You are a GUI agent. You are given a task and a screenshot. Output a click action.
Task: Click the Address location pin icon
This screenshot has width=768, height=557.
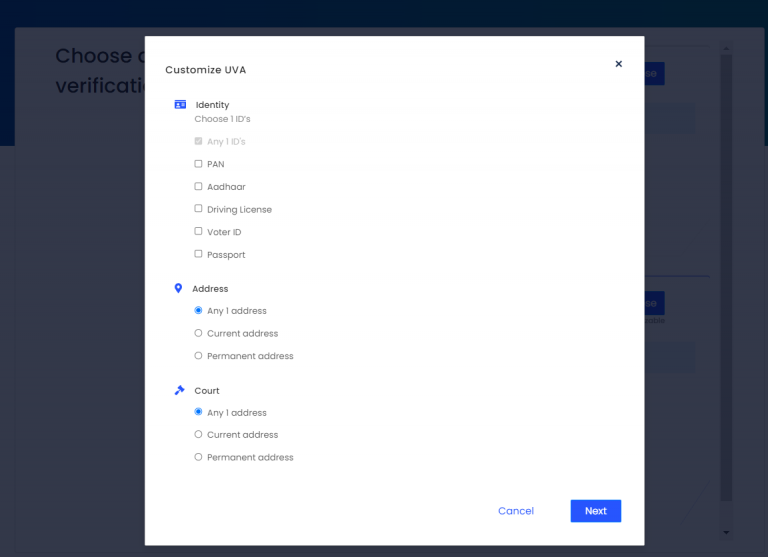179,288
